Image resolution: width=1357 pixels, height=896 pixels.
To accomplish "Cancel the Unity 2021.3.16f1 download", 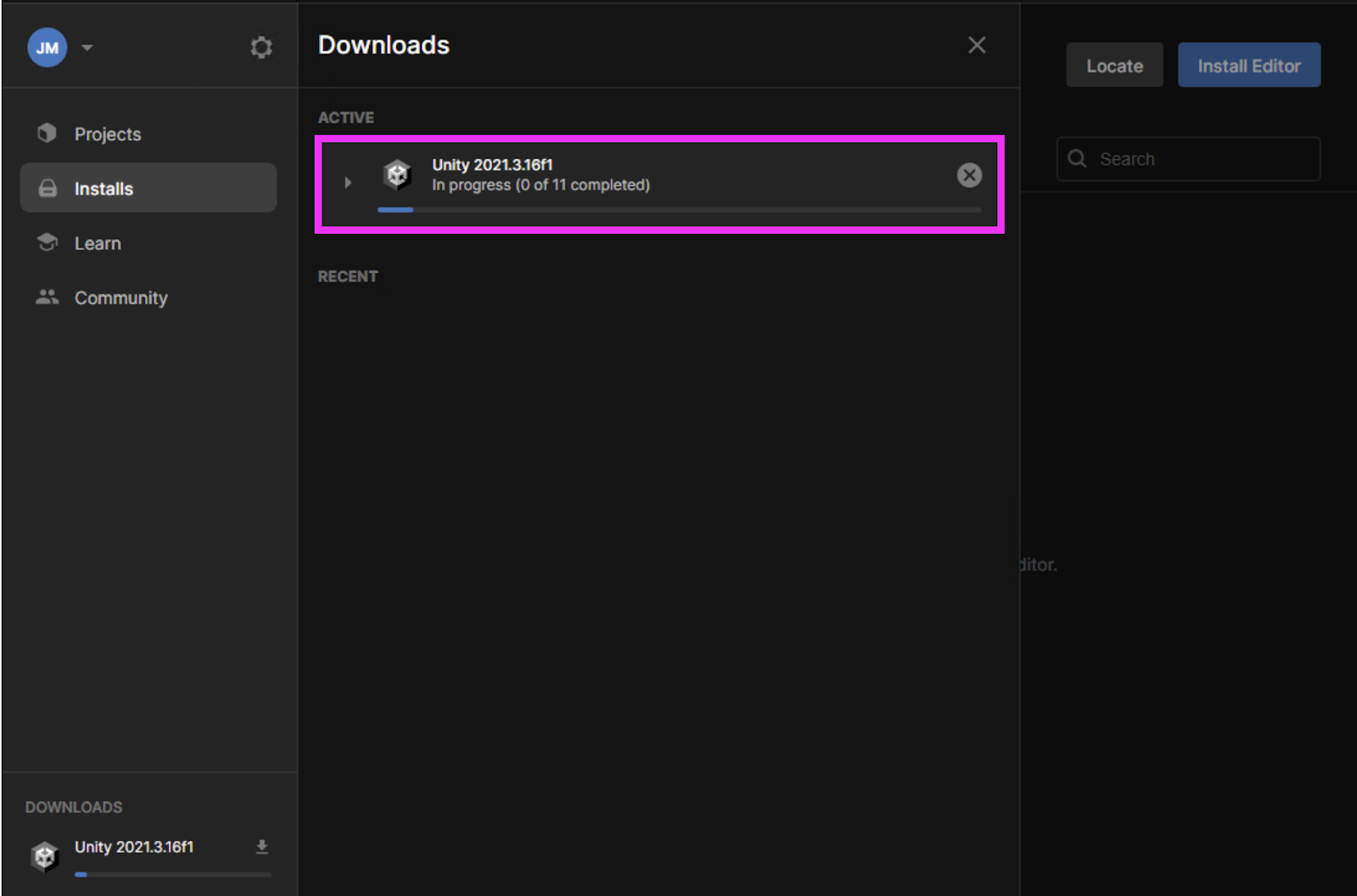I will click(x=969, y=175).
